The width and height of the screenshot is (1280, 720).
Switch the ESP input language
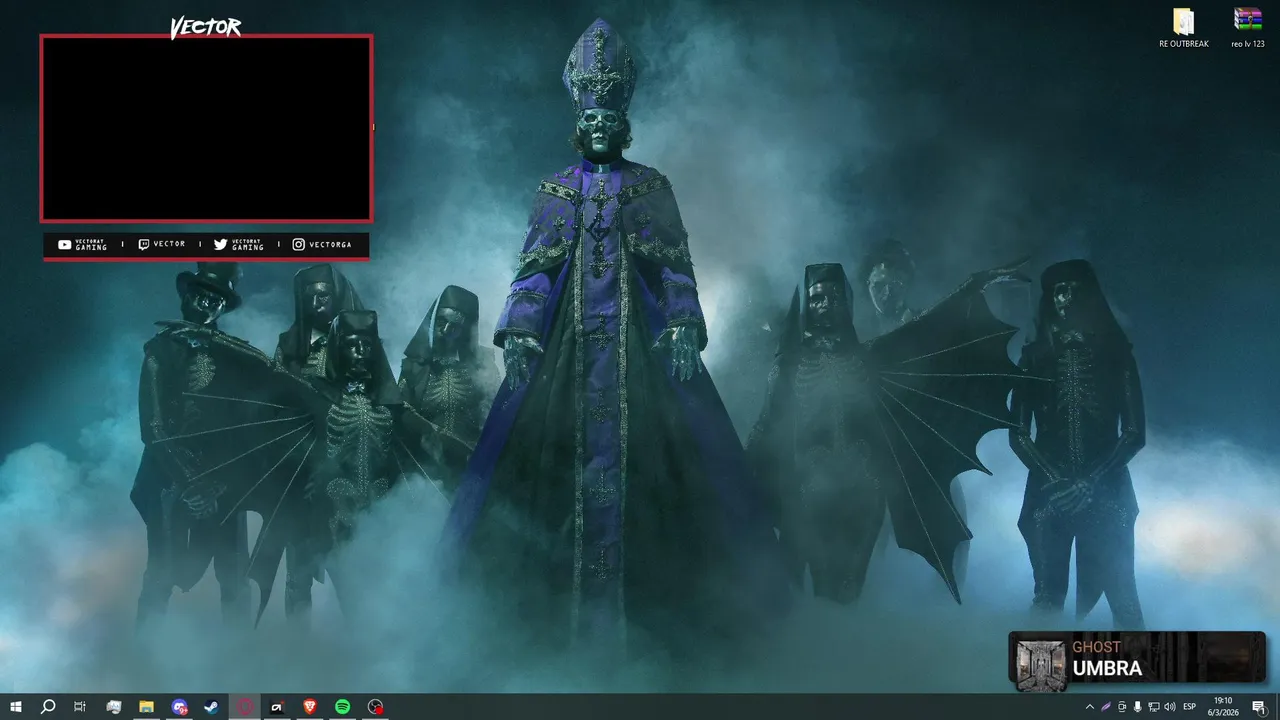pos(1190,707)
